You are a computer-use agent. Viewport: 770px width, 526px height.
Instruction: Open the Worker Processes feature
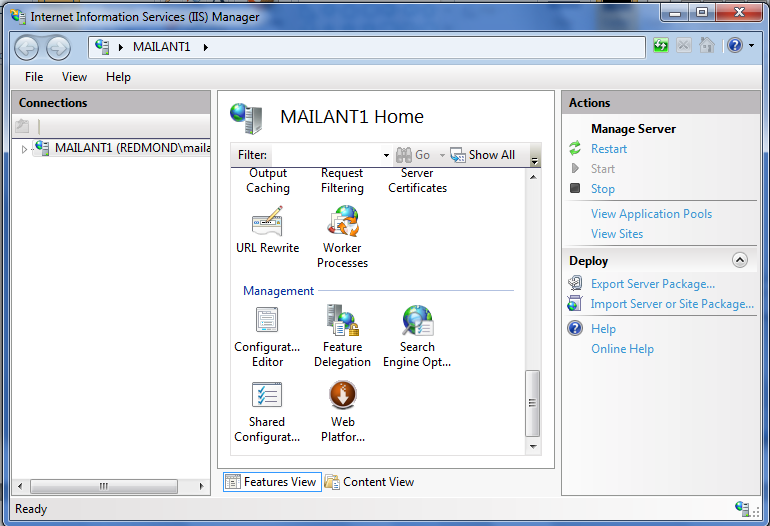point(343,221)
